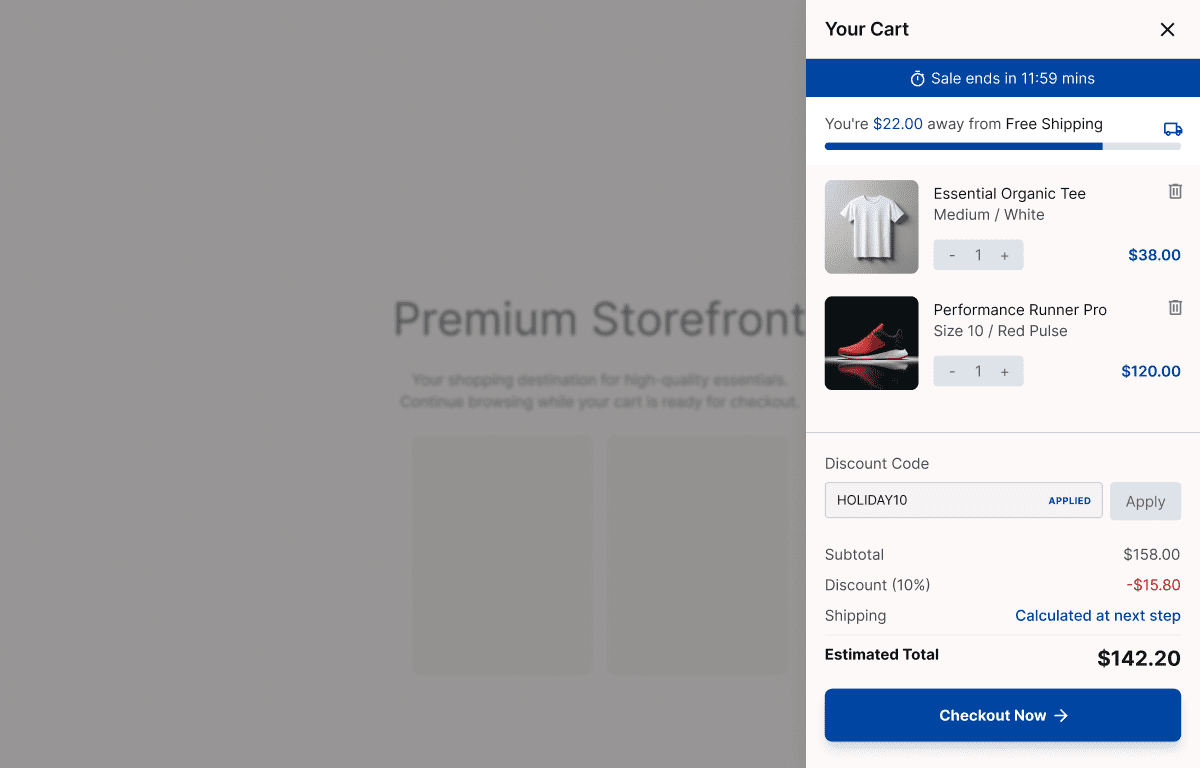
Task: Proceed with the Checkout Now button
Action: [1003, 715]
